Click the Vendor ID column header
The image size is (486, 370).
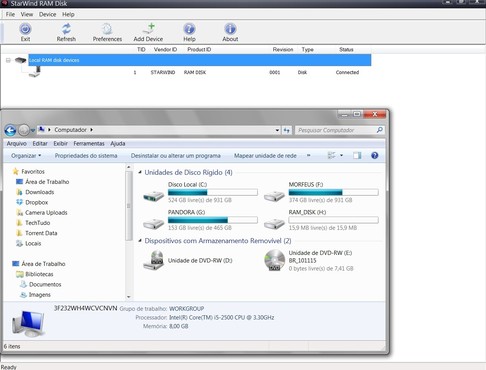165,49
